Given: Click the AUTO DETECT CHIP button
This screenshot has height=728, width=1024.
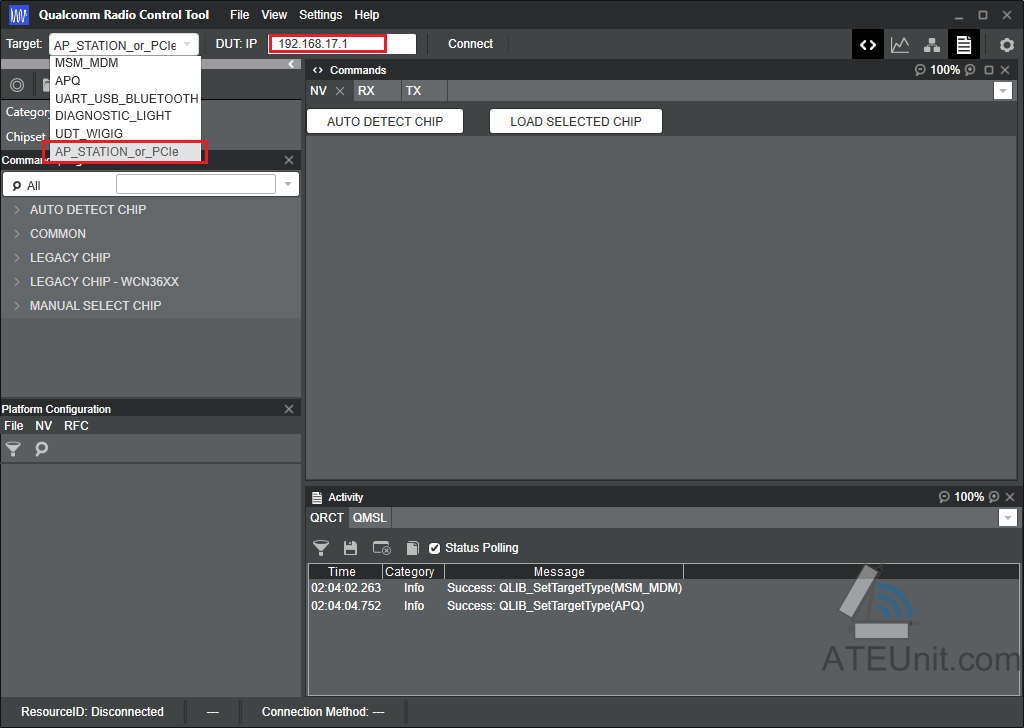Looking at the screenshot, I should point(385,121).
